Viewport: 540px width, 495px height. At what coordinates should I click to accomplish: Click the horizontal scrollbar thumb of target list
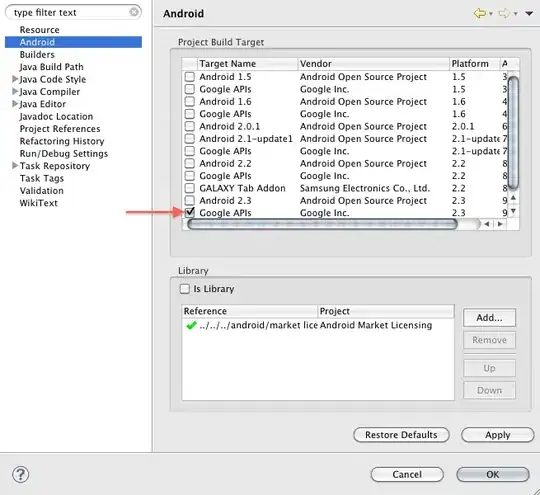click(x=322, y=224)
